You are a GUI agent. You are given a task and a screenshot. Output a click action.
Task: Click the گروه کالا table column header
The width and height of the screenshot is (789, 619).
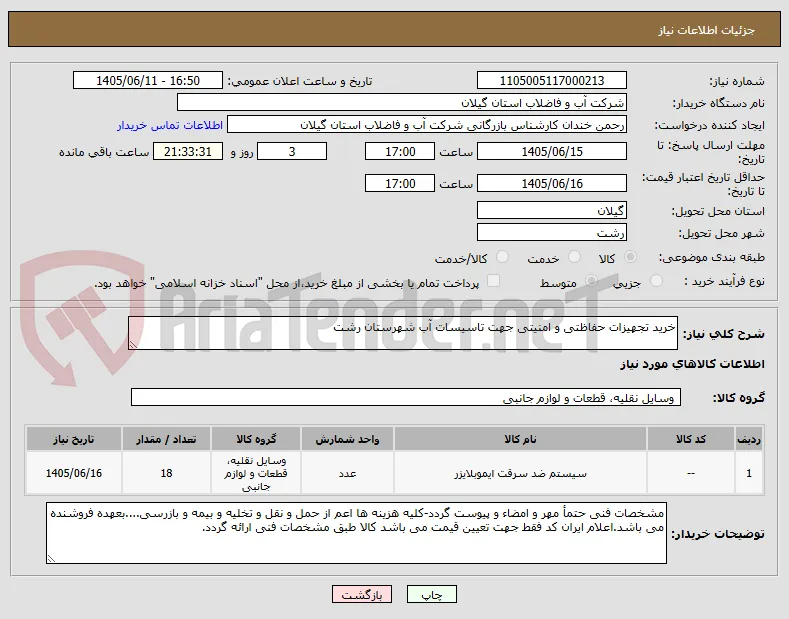tap(256, 439)
